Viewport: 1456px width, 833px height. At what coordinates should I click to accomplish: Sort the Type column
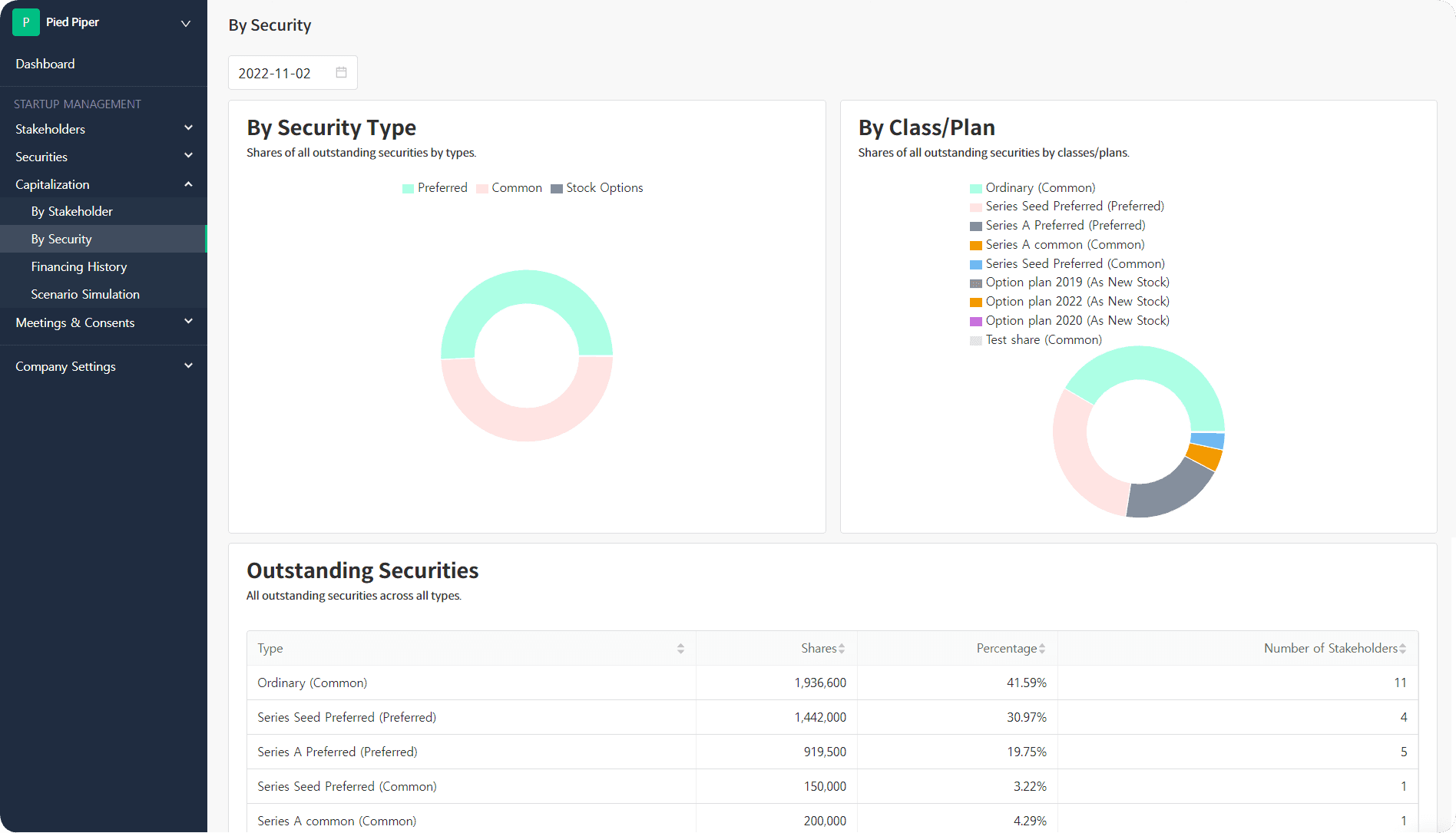680,648
